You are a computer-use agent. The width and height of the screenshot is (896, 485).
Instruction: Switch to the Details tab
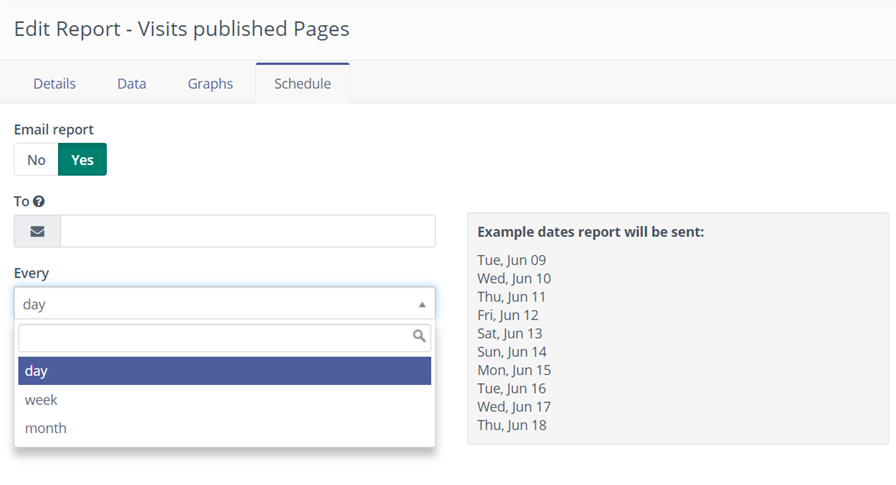click(x=54, y=83)
